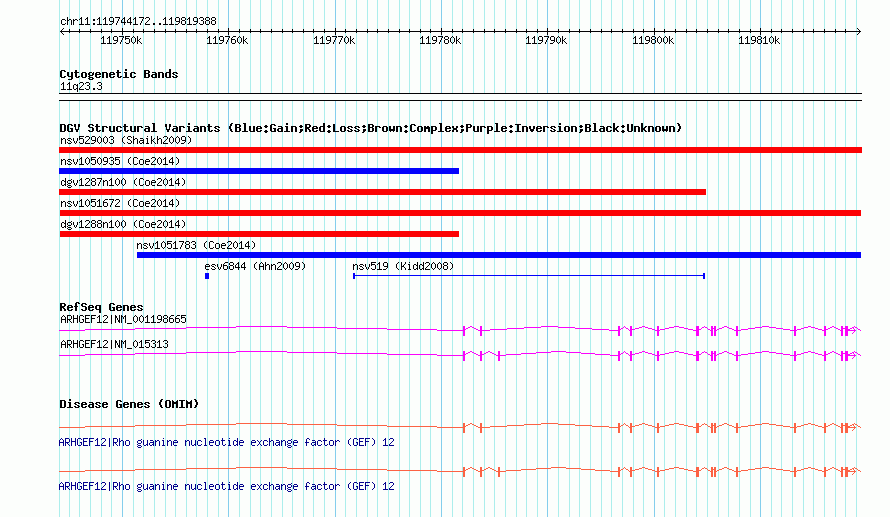
Task: Click the ARHGEF12|NM_001198665 gene label
Action: (x=123, y=320)
